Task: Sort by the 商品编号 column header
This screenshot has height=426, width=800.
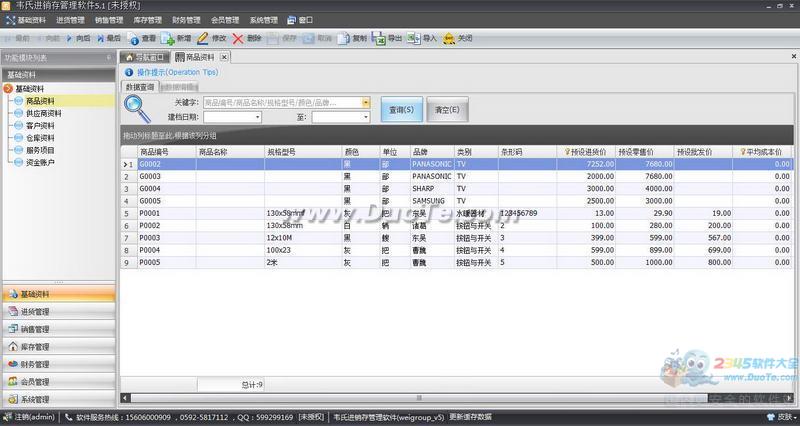Action: (167, 152)
